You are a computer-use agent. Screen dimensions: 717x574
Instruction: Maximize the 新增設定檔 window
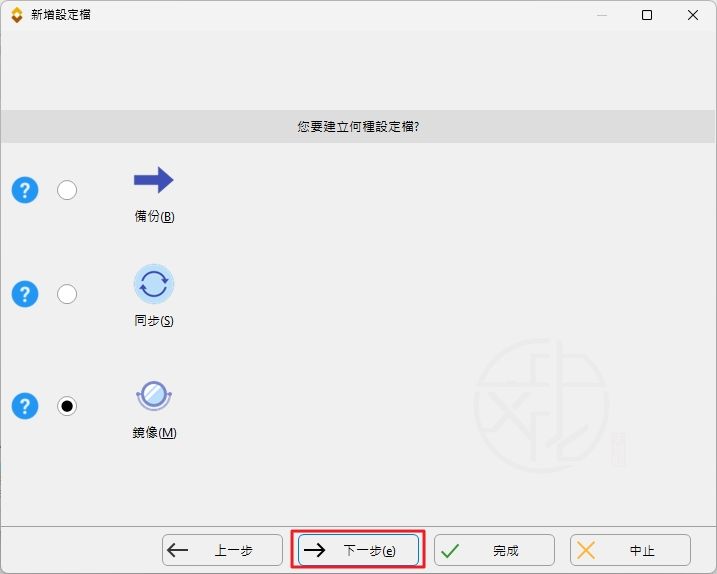point(647,15)
